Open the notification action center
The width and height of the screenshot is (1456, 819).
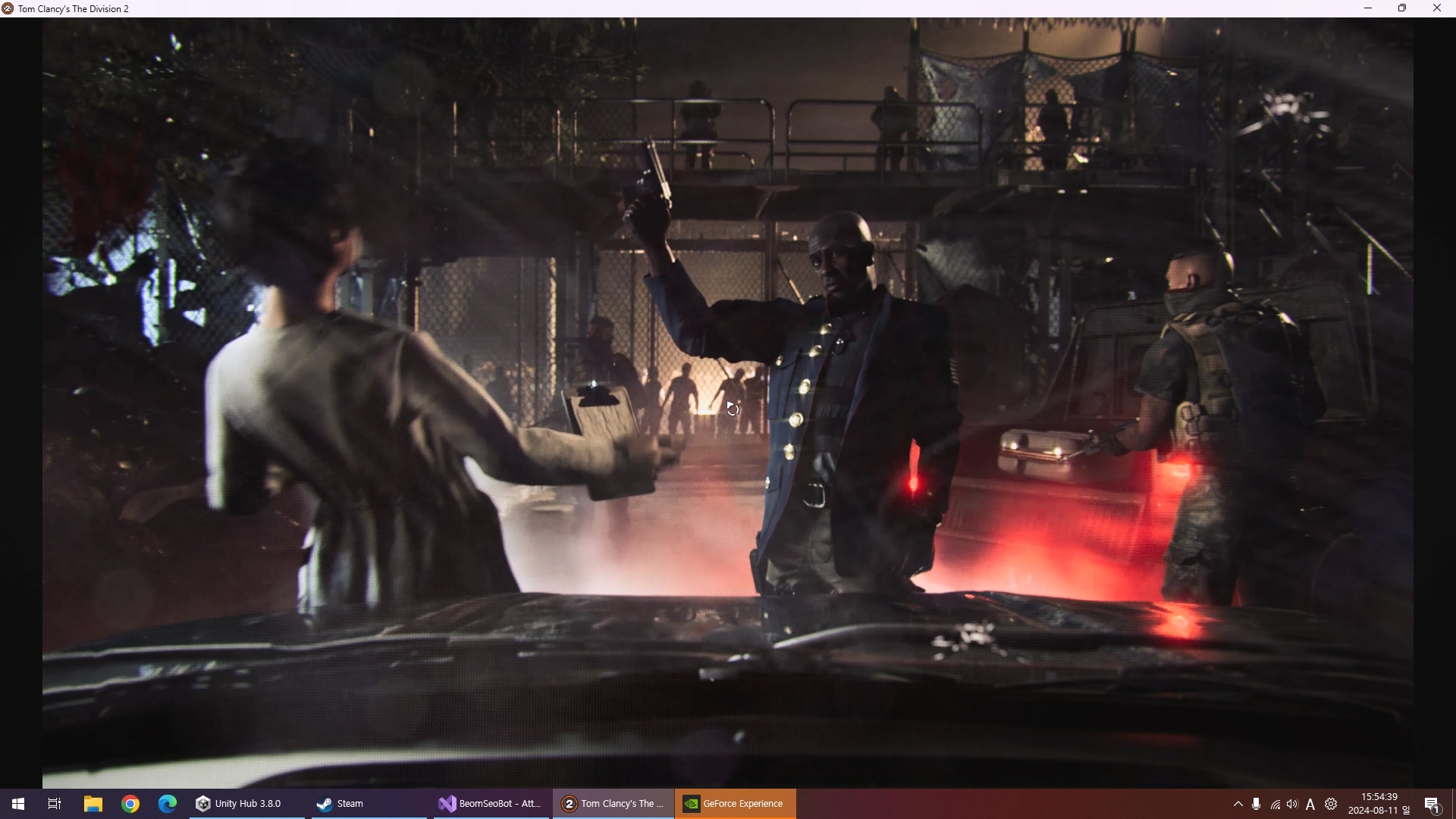click(x=1432, y=805)
